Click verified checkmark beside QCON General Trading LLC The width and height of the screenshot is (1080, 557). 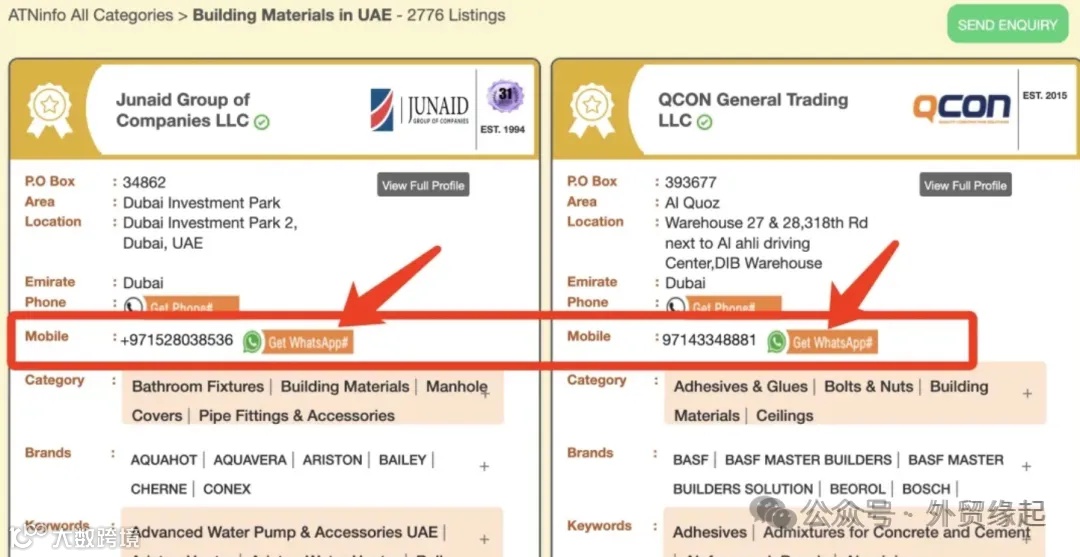(x=704, y=123)
